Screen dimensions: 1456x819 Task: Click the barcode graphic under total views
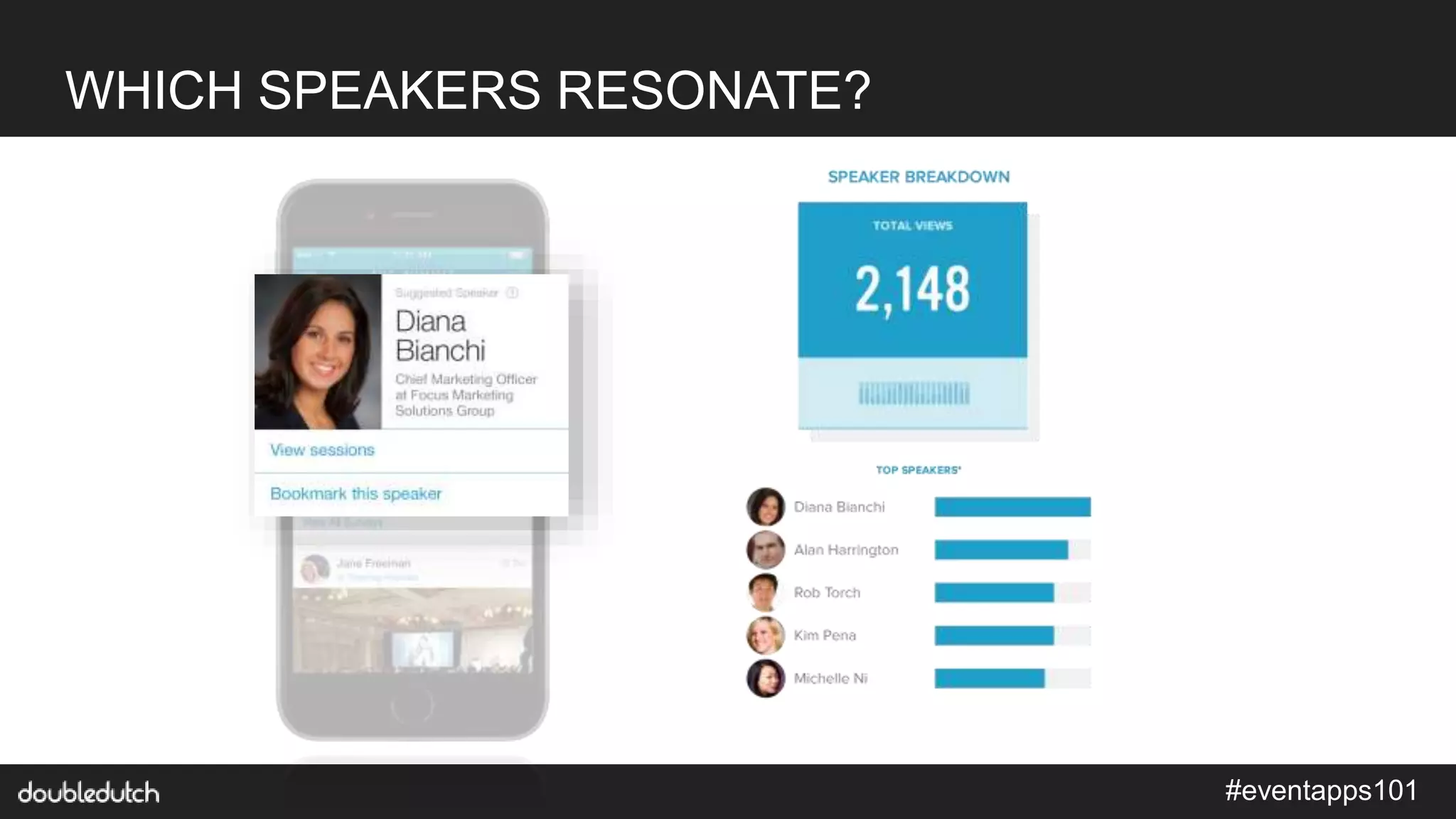[914, 393]
